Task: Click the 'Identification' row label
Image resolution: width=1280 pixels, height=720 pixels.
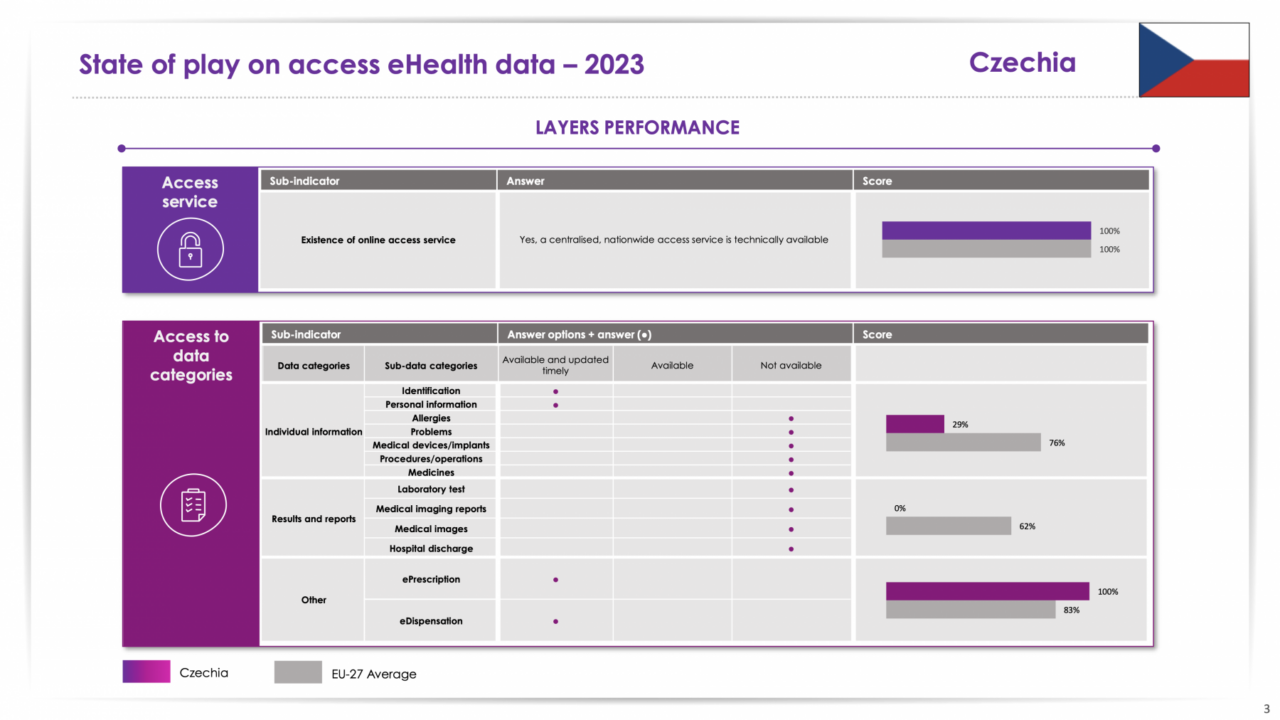Action: pyautogui.click(x=431, y=391)
